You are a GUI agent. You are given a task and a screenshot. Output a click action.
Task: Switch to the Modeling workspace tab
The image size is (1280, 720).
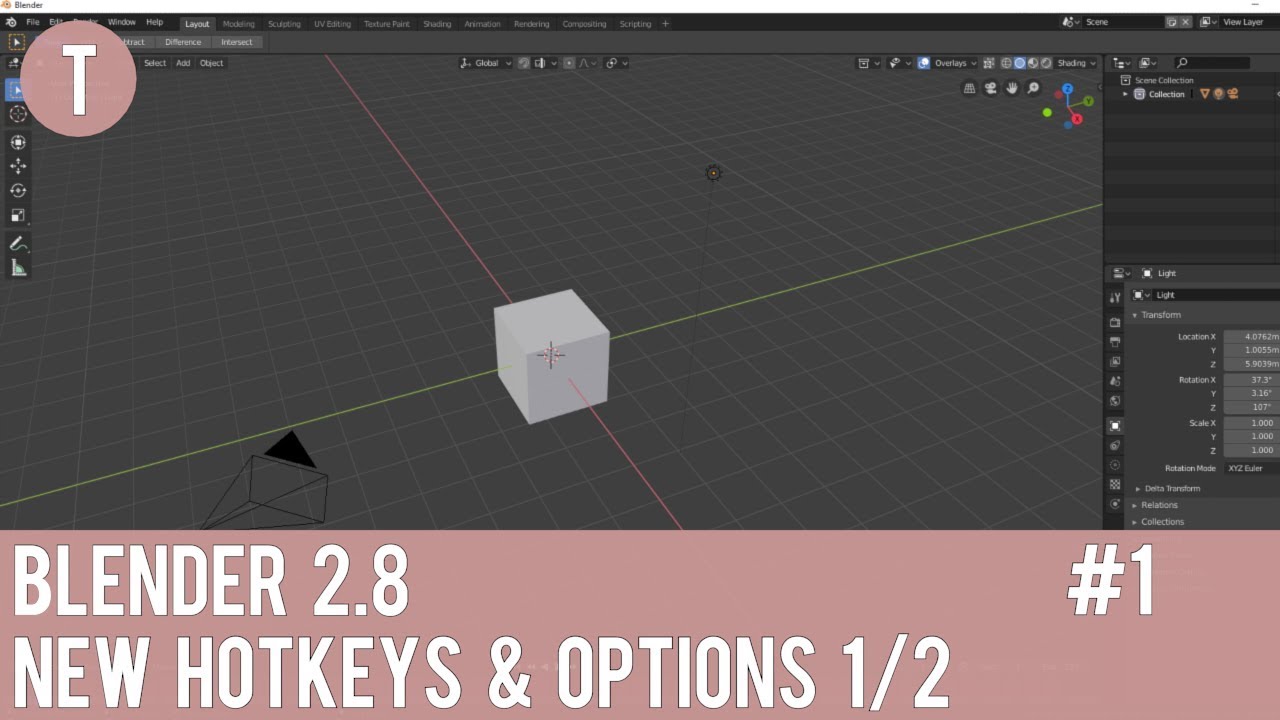pyautogui.click(x=238, y=24)
